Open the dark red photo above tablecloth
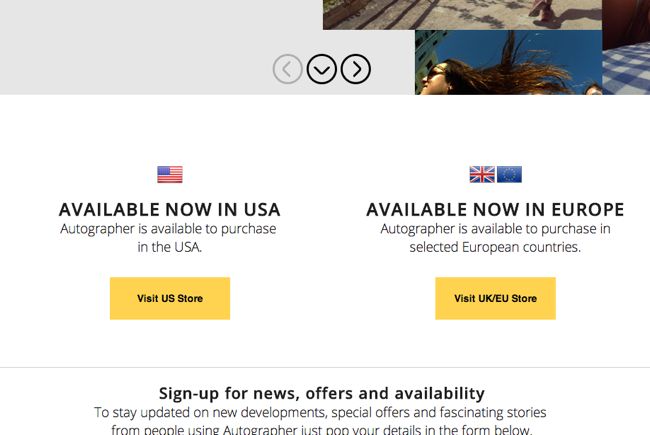 click(626, 22)
